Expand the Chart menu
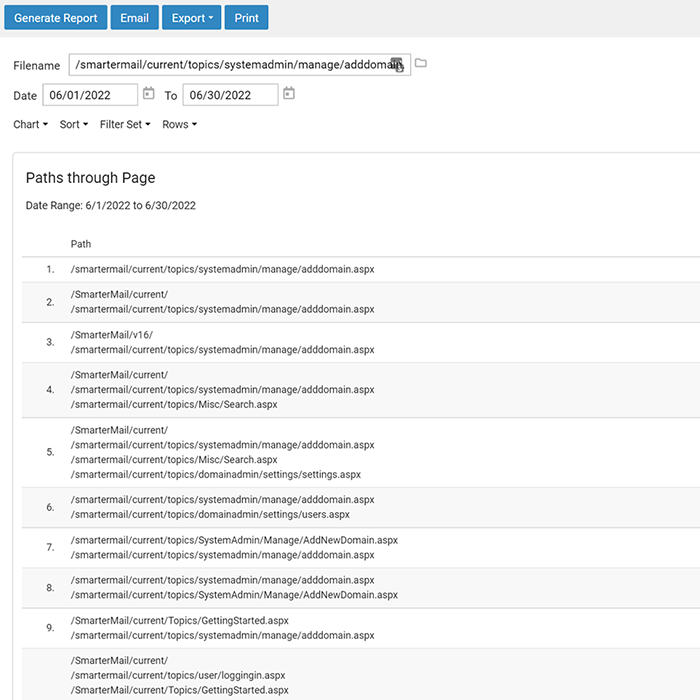700x700 pixels. tap(30, 125)
